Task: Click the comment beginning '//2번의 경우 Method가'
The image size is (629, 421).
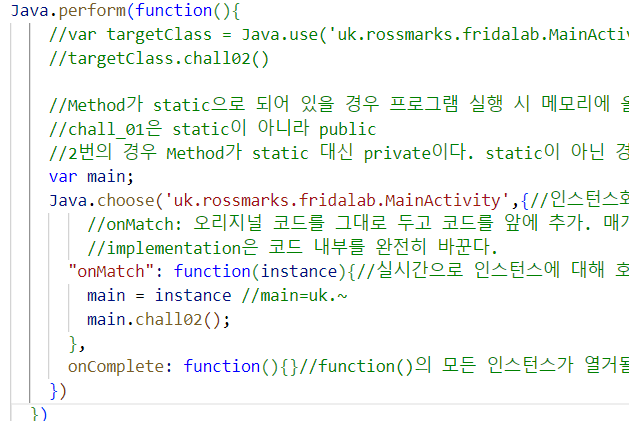Action: (339, 153)
